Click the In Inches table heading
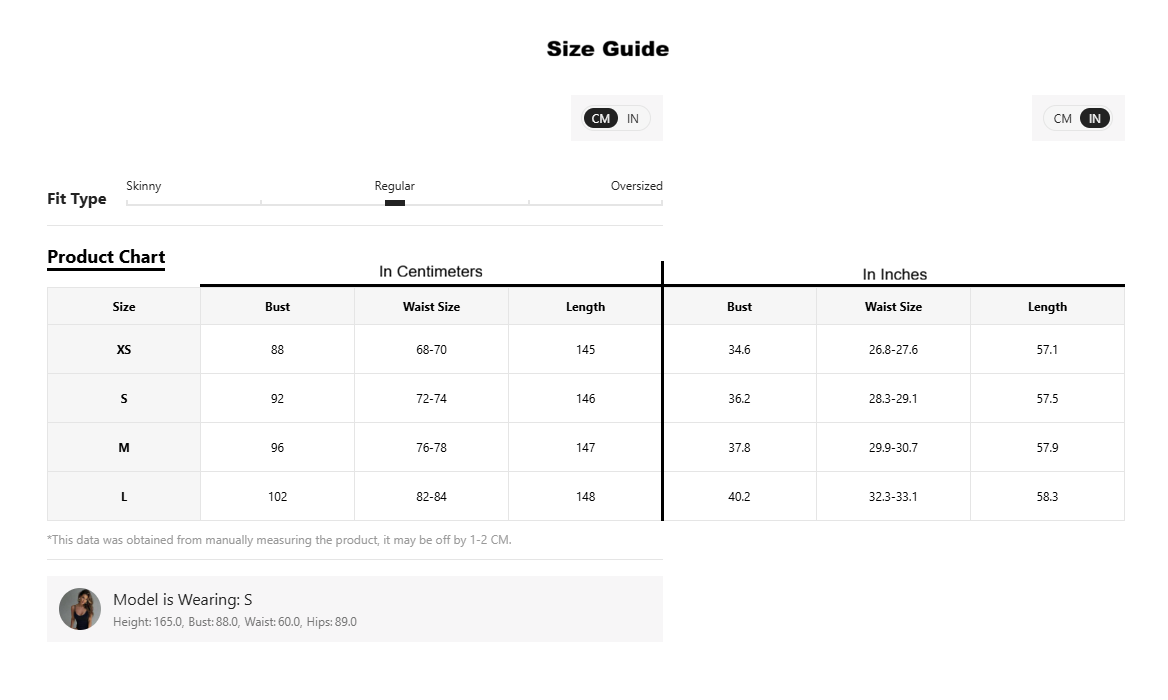Screen dimensions: 1168x700 click(895, 275)
